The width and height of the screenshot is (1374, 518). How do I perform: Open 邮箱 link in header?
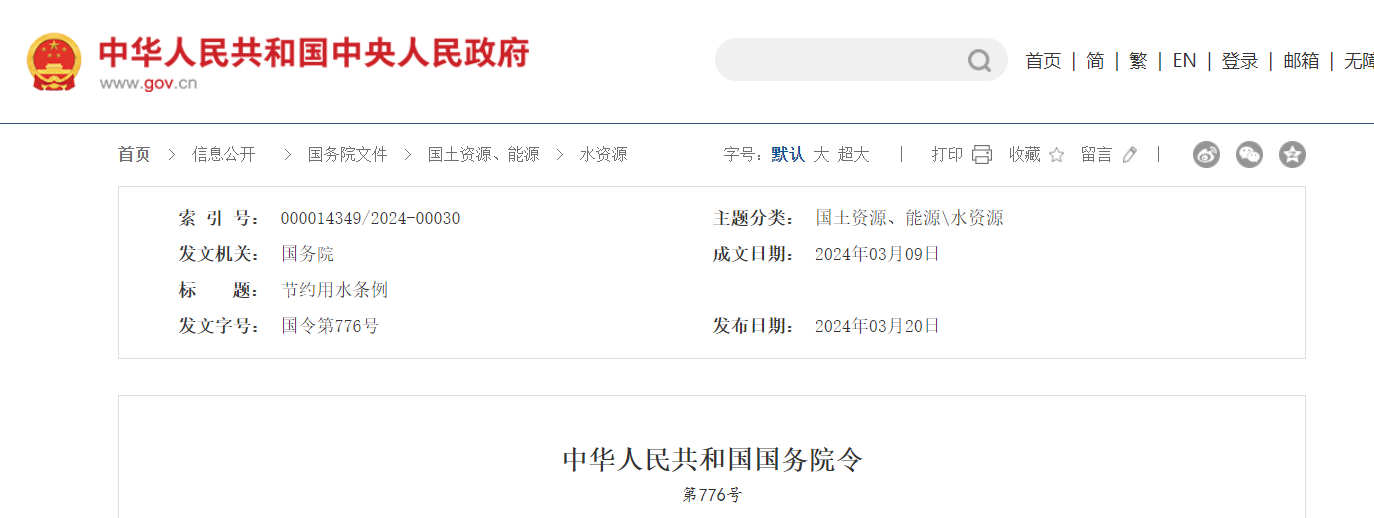(x=1301, y=61)
